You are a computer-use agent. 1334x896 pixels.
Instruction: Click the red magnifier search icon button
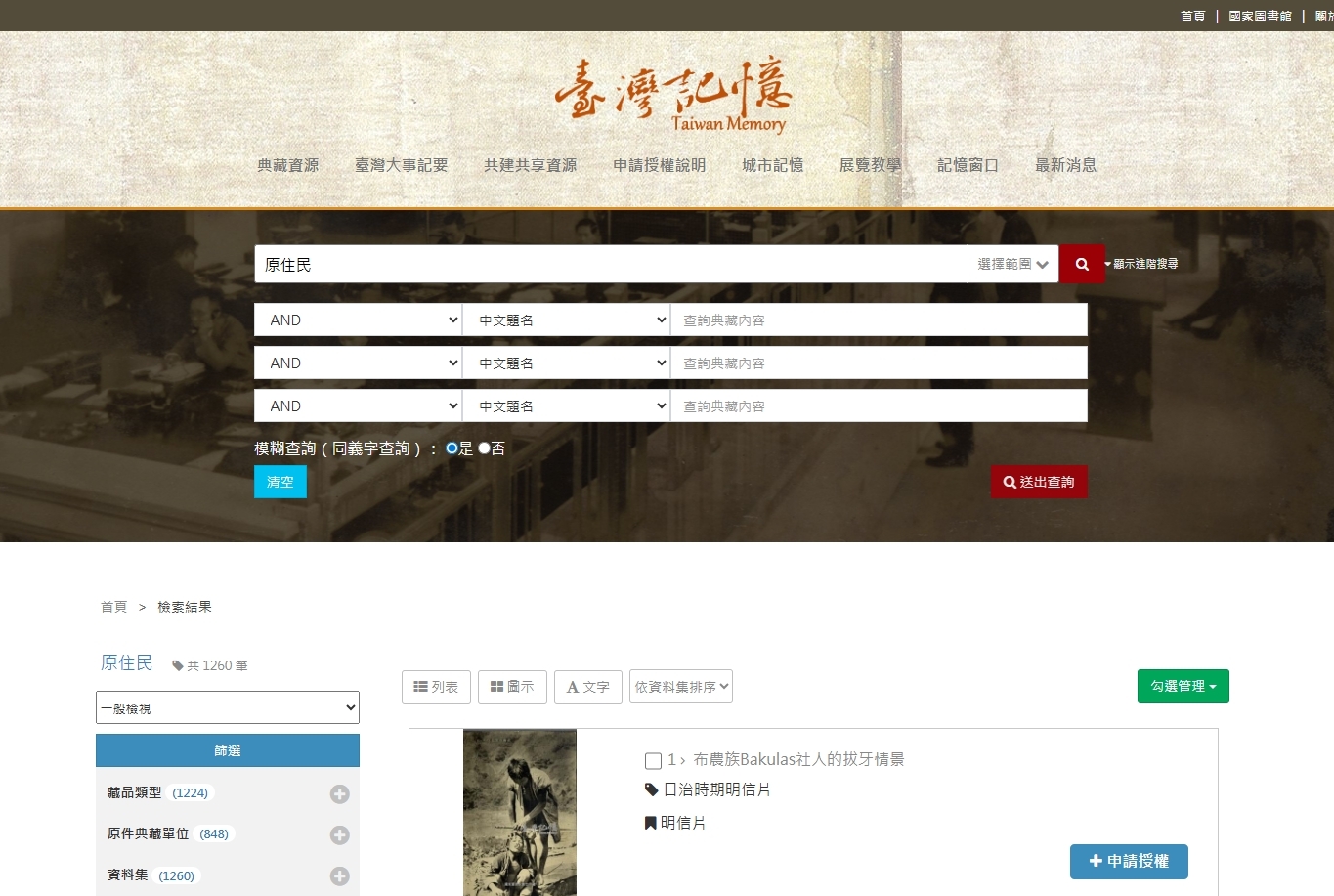1082,265
